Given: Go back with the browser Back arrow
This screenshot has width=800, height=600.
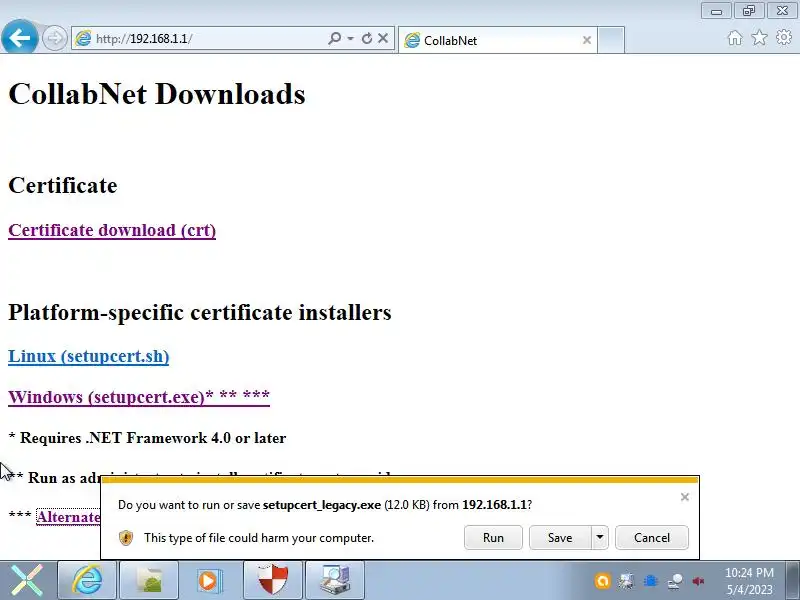Looking at the screenshot, I should coord(19,37).
